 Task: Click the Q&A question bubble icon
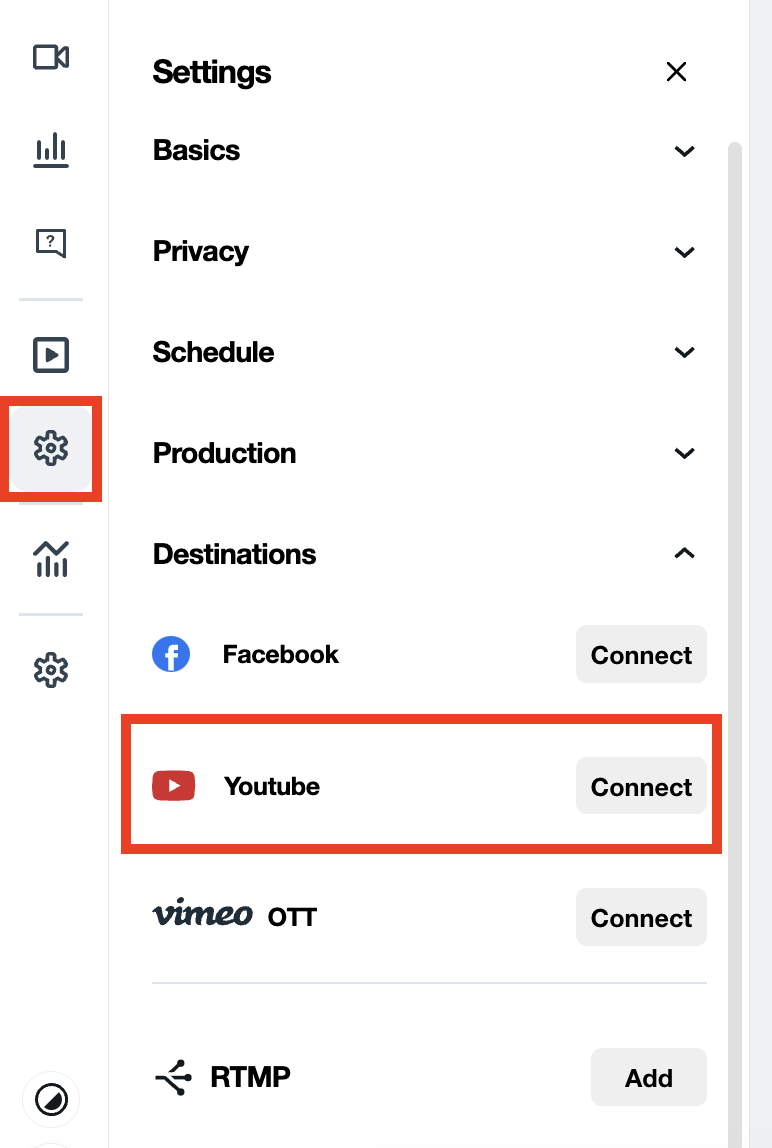(x=51, y=242)
